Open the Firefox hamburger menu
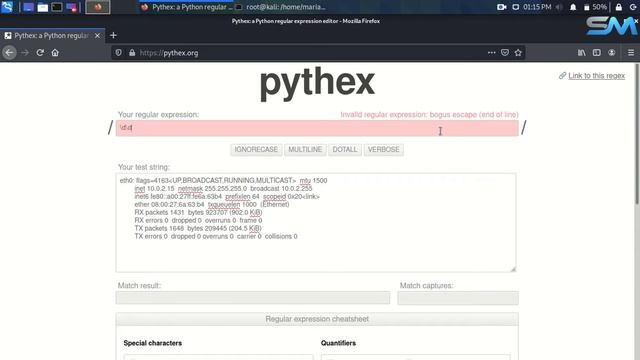This screenshot has width=640, height=360. [631, 53]
